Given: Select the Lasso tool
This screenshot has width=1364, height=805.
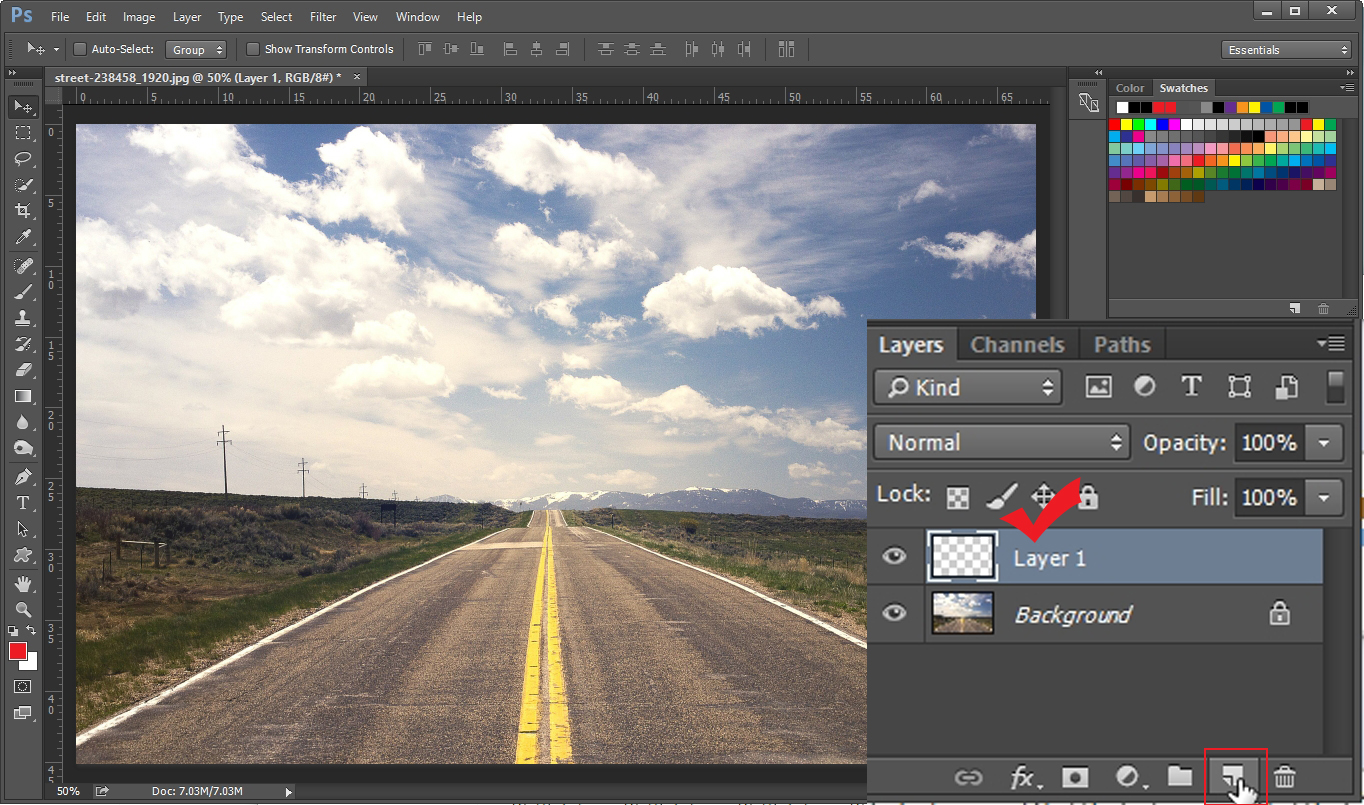Looking at the screenshot, I should 23,158.
